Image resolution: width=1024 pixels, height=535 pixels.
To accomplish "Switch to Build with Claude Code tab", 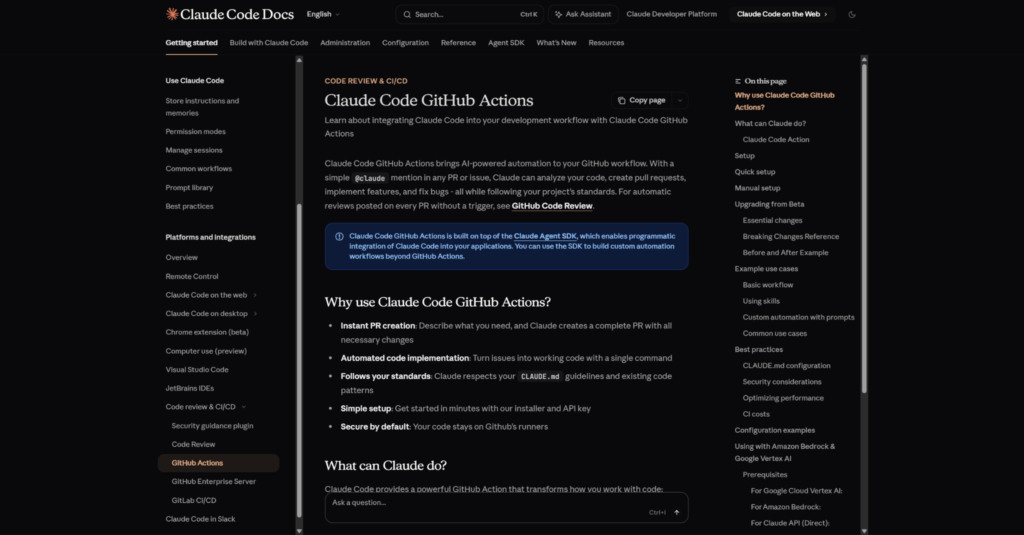I will point(268,43).
